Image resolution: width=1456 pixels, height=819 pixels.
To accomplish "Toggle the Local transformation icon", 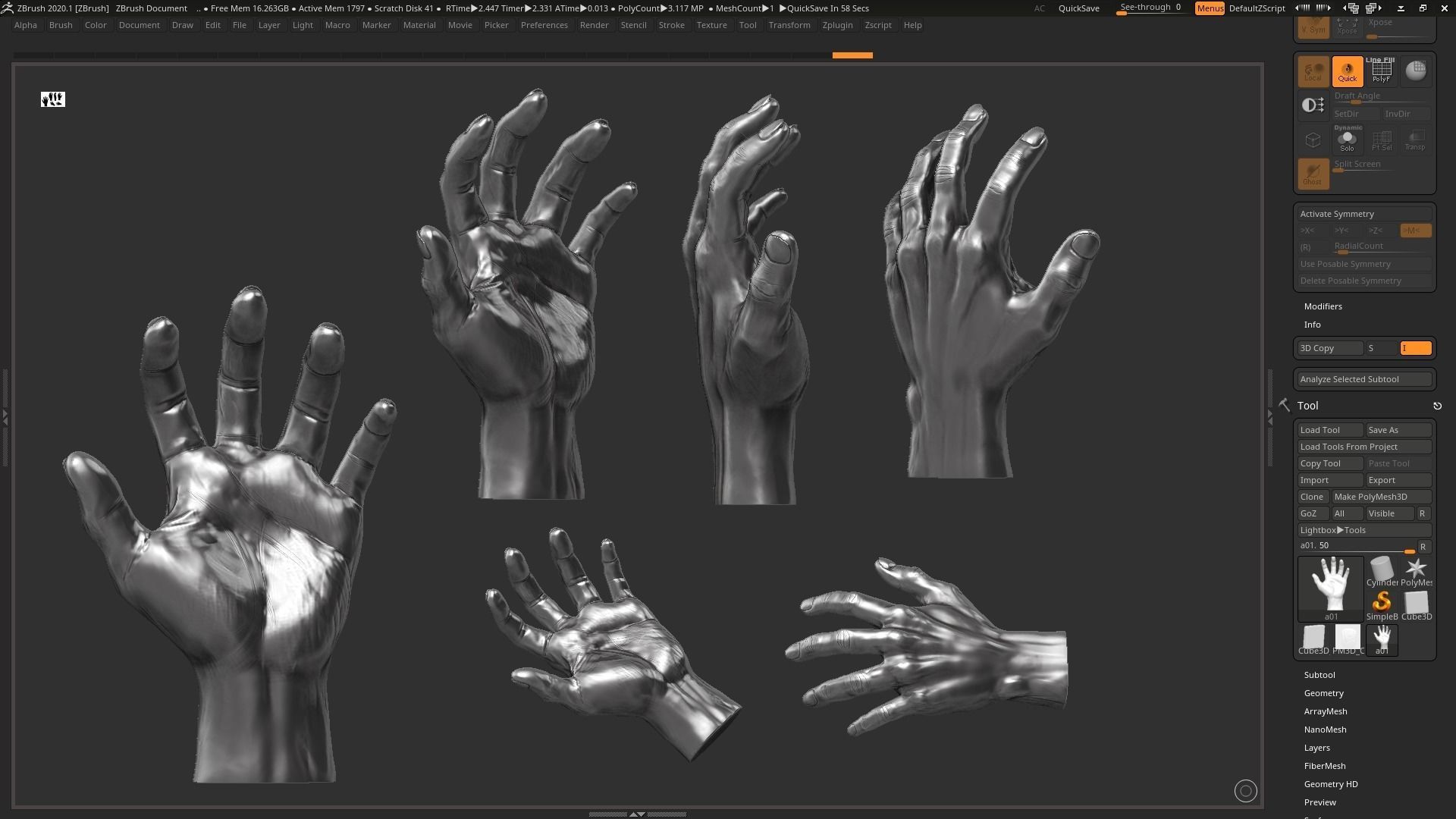I will (1313, 71).
